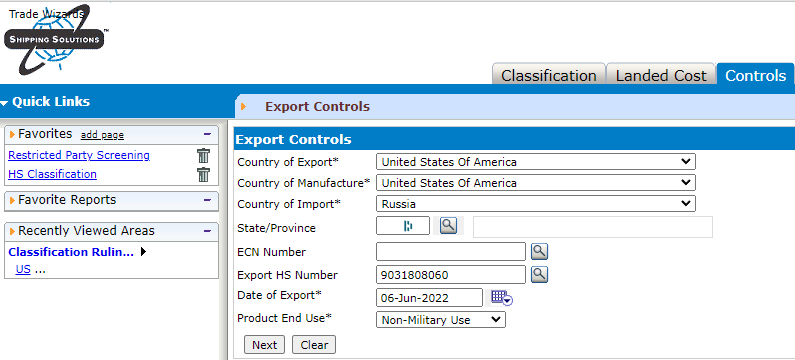This screenshot has width=795, height=360.
Task: Click Export Controls breadcrumb arrow icon
Action: (x=244, y=107)
